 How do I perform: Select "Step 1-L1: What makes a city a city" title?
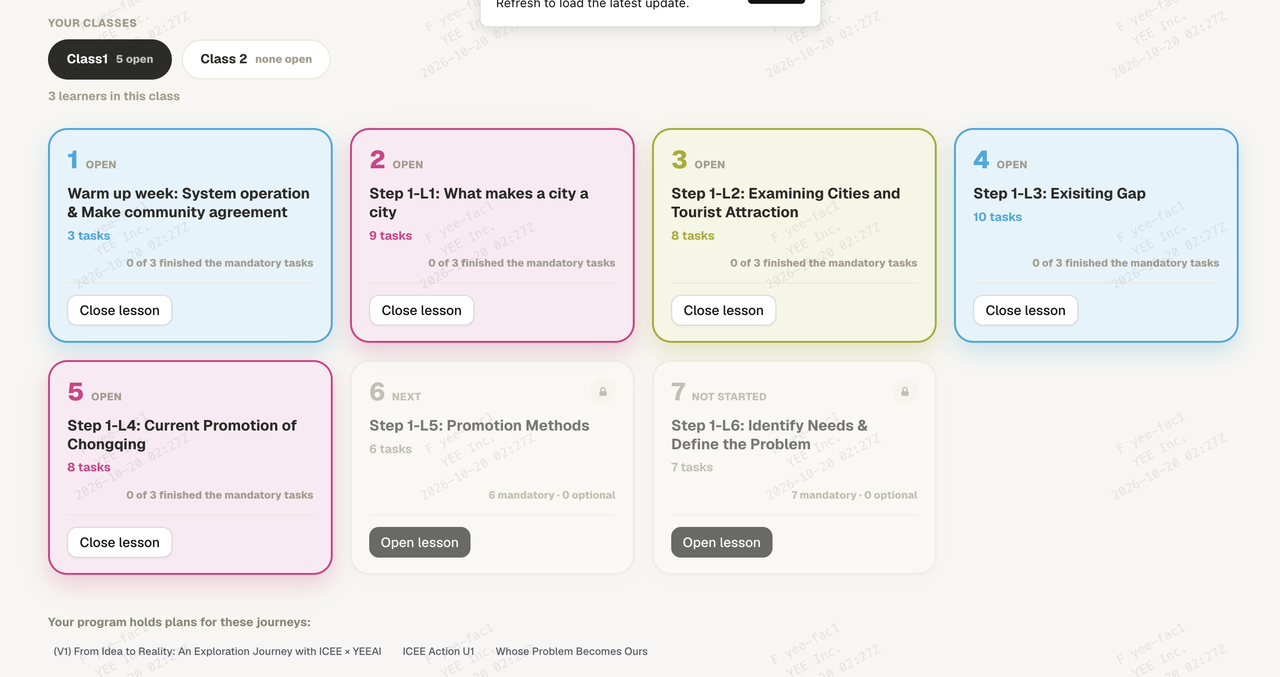479,203
